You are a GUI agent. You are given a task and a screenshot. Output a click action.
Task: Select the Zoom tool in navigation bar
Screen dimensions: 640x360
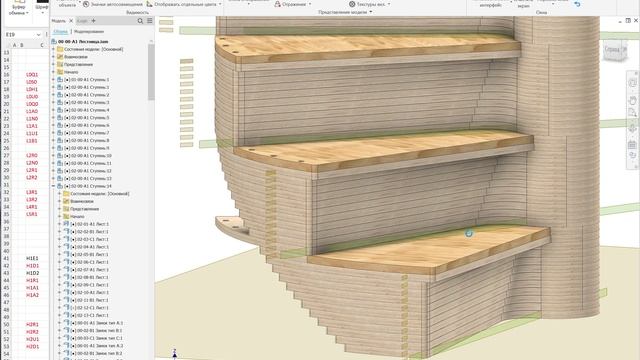[632, 113]
